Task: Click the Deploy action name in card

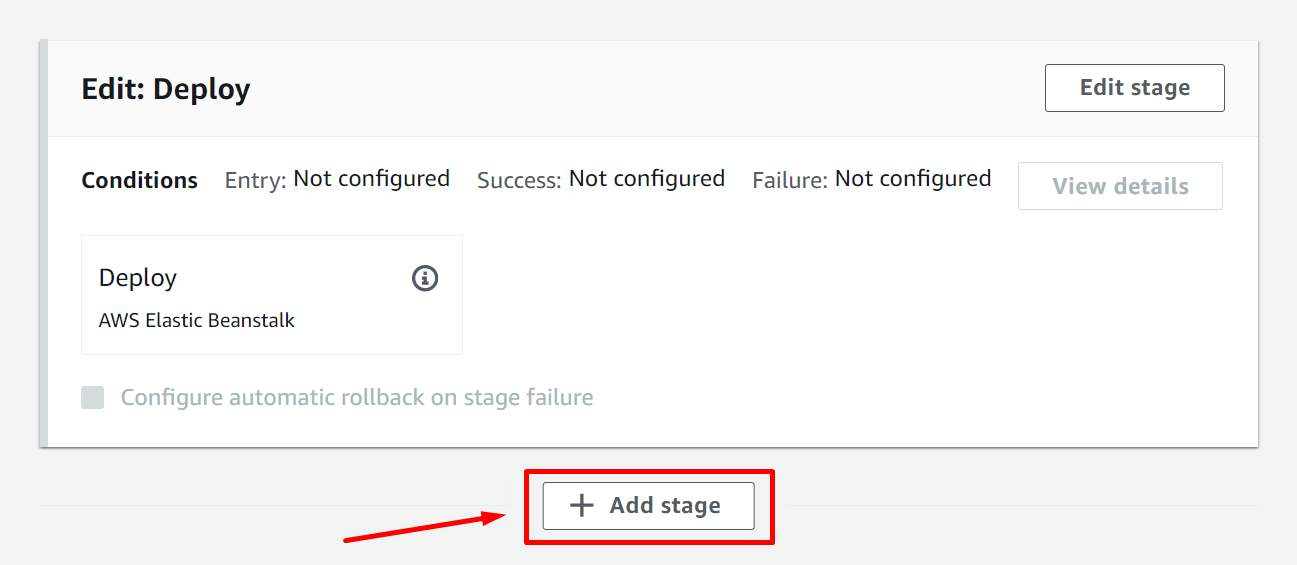Action: (x=138, y=278)
